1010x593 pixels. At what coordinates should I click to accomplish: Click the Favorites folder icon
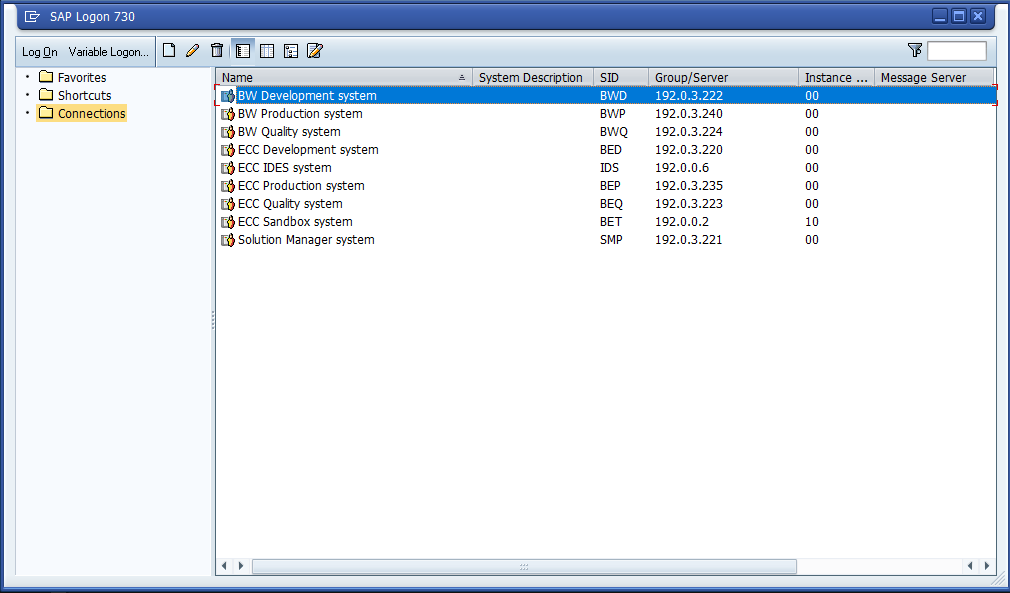pyautogui.click(x=46, y=77)
